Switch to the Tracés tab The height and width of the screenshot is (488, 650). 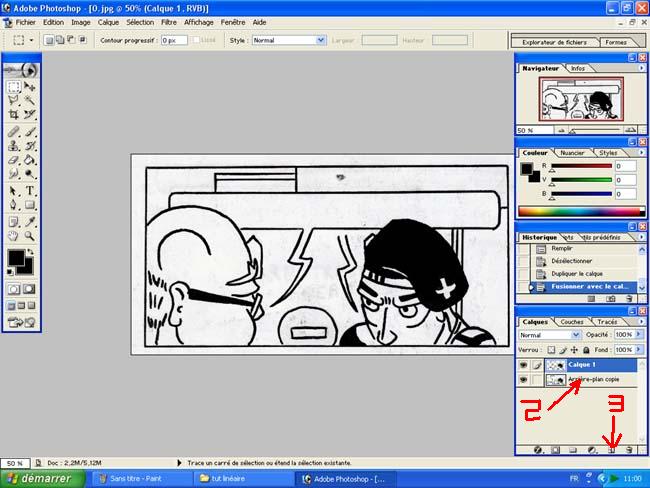point(607,322)
